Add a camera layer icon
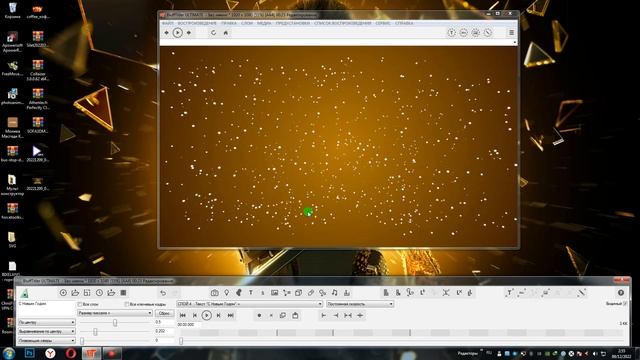 214,293
